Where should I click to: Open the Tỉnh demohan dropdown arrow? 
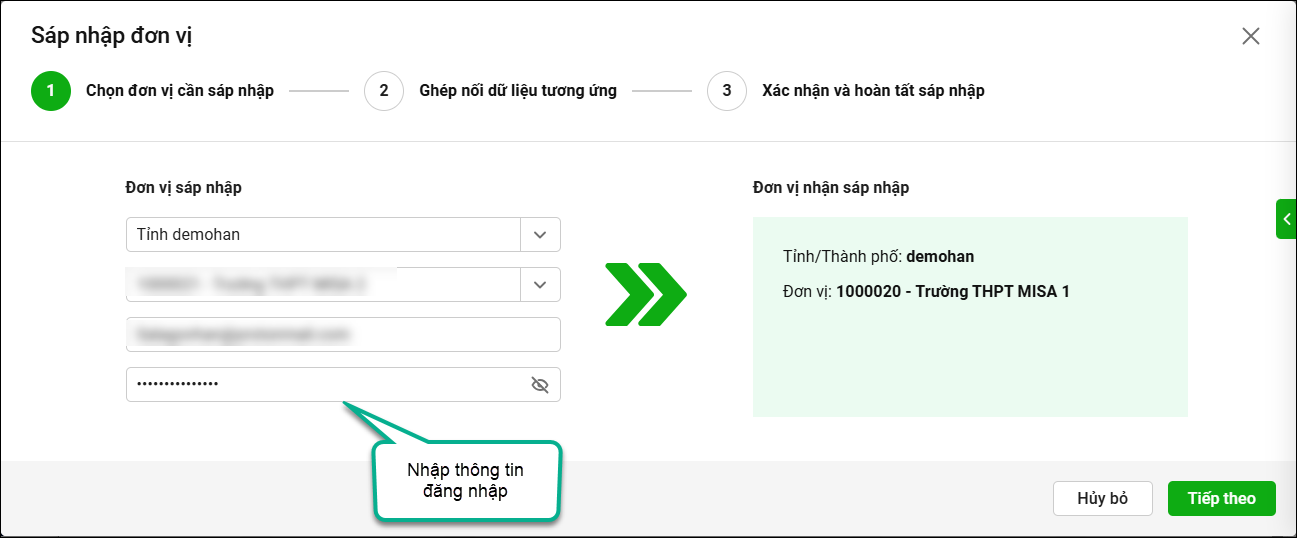pyautogui.click(x=540, y=235)
